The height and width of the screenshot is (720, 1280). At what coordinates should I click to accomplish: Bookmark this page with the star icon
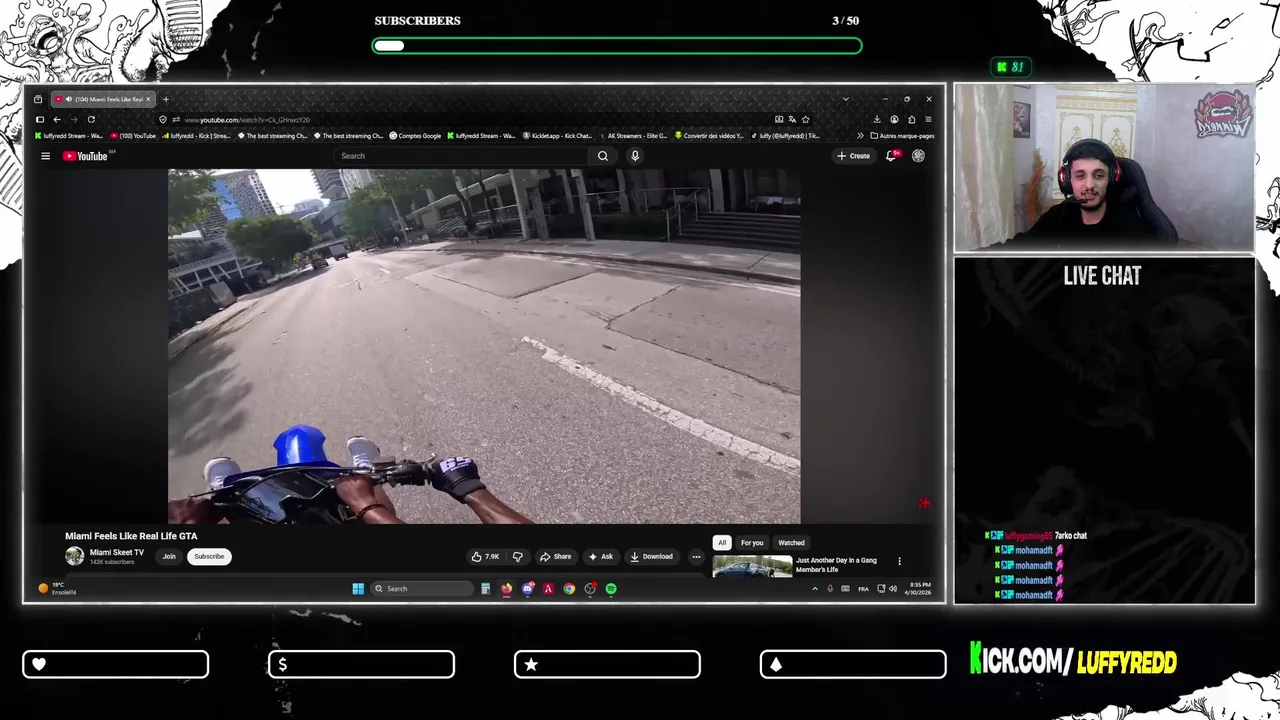coord(805,119)
